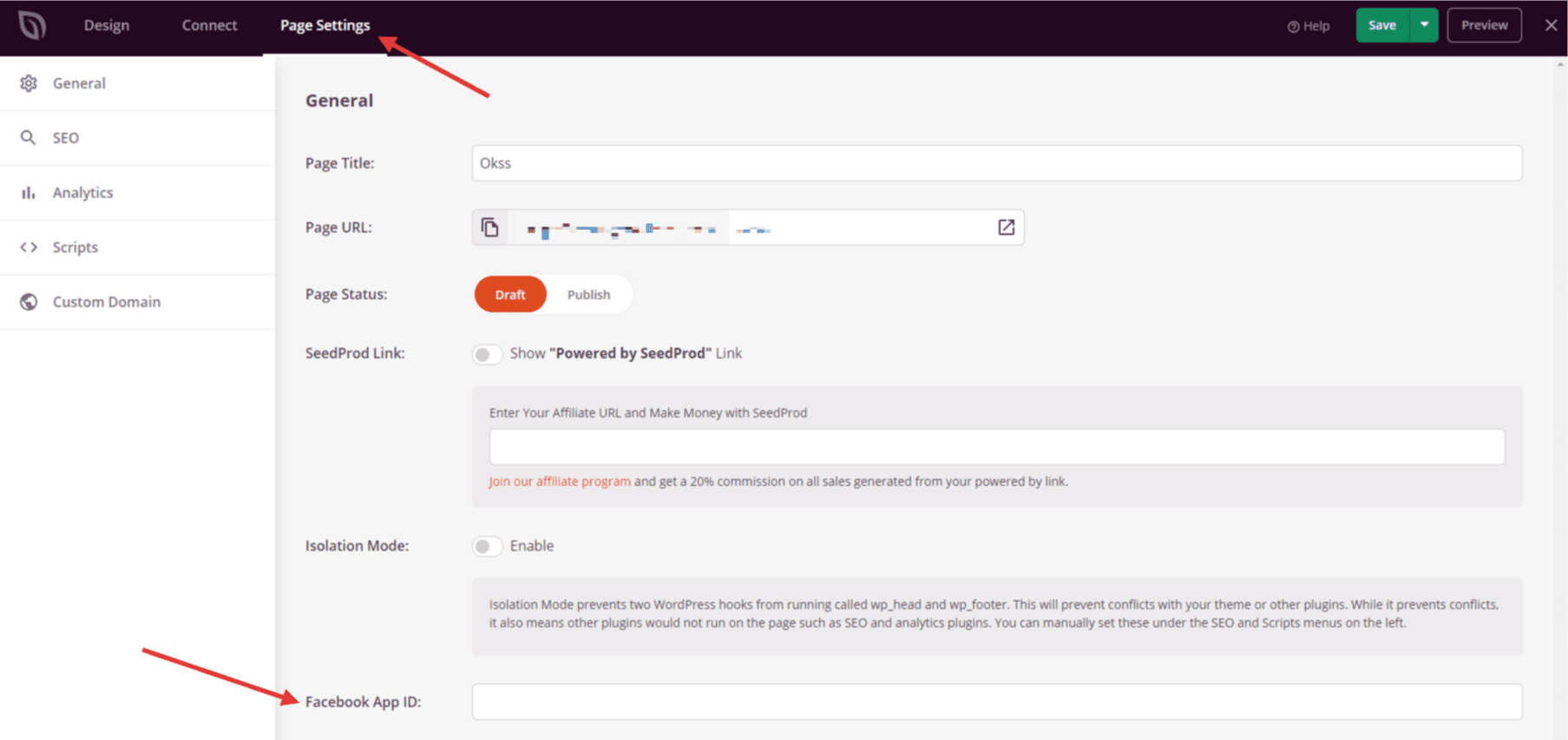
Task: Click the "Page URL:" label
Action: (x=338, y=227)
